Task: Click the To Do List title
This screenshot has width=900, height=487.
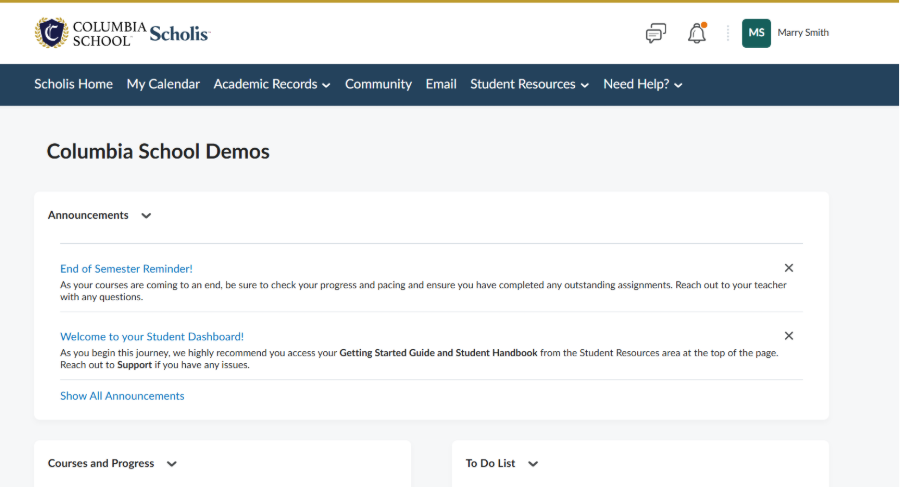Action: coord(490,463)
